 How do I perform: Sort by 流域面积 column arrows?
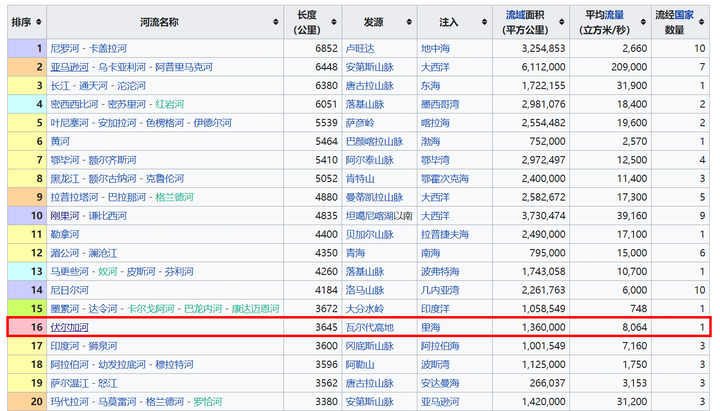562,22
